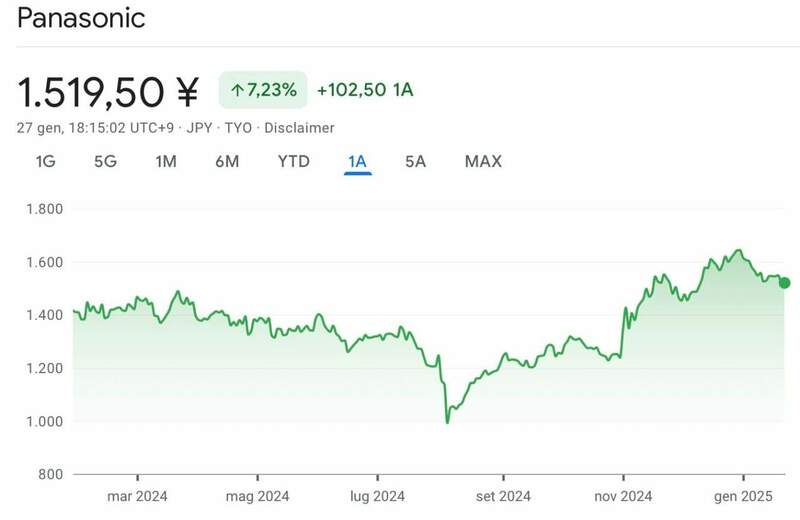Viewport: 800px width, 520px height.
Task: Switch the chart to 5A range
Action: [416, 161]
